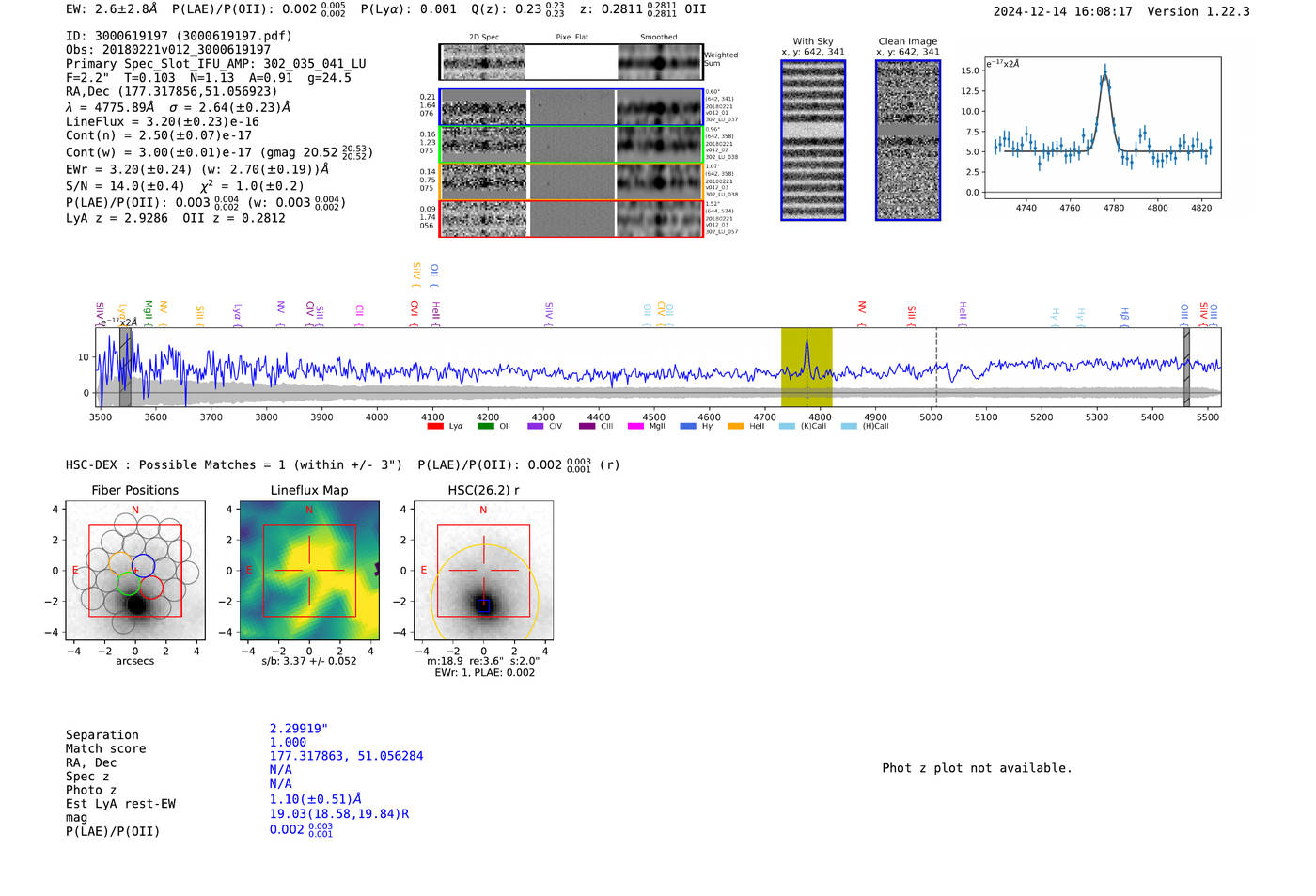
Task: Click the dashed vertical line near 5000 Å
Action: (x=936, y=367)
